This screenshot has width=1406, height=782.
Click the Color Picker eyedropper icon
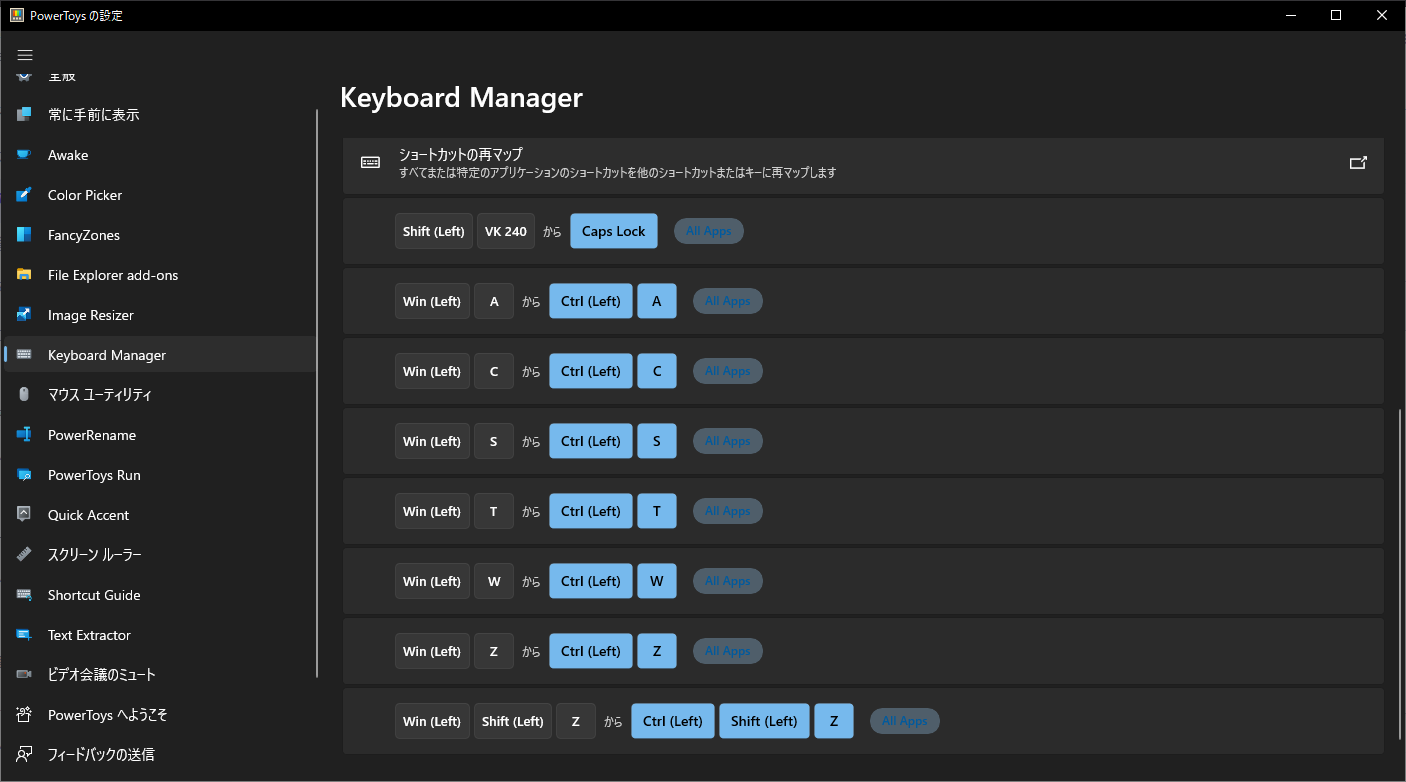click(25, 195)
